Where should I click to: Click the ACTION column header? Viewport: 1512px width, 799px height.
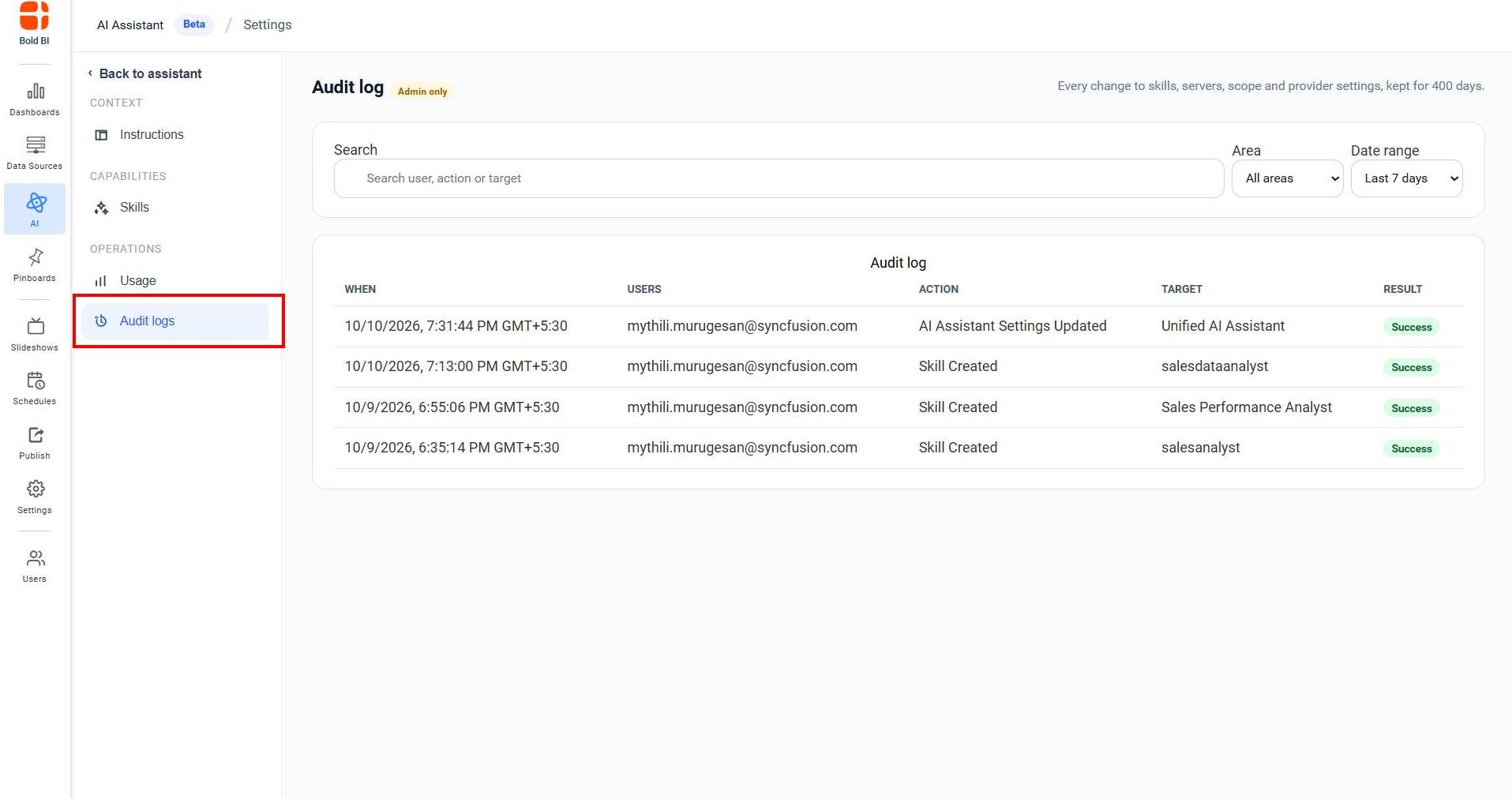[x=938, y=290]
